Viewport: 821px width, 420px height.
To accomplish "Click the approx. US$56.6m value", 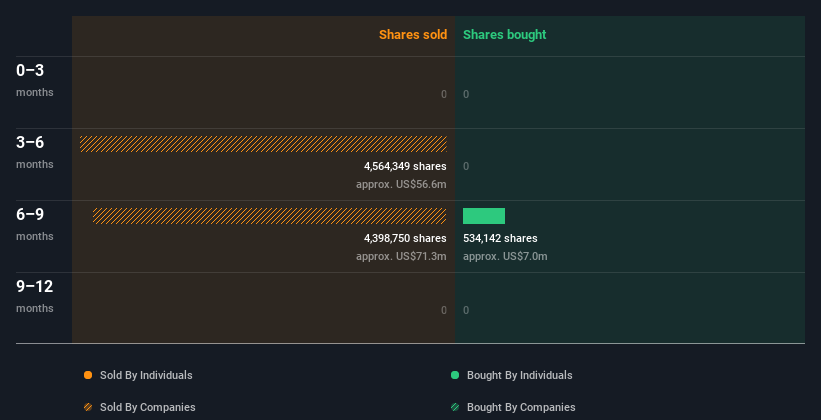I will 401,184.
